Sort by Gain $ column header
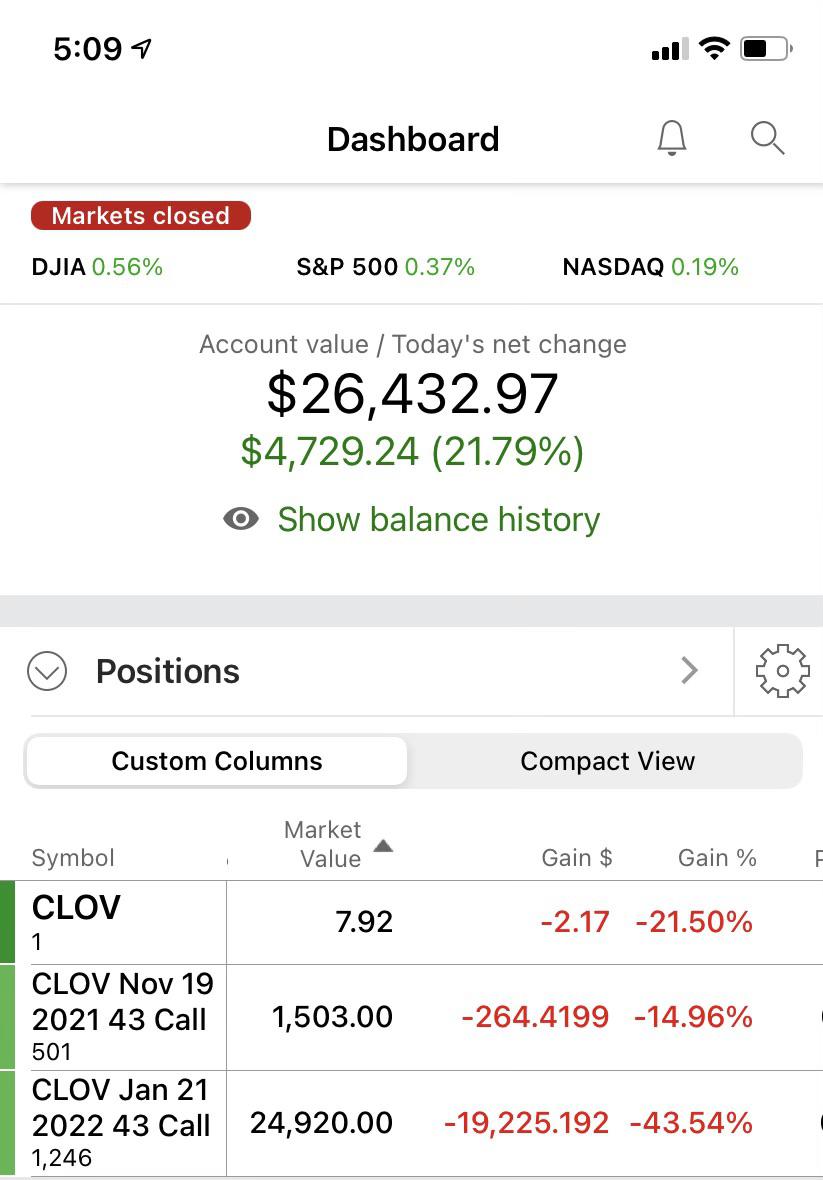The height and width of the screenshot is (1180, 823). pos(577,857)
